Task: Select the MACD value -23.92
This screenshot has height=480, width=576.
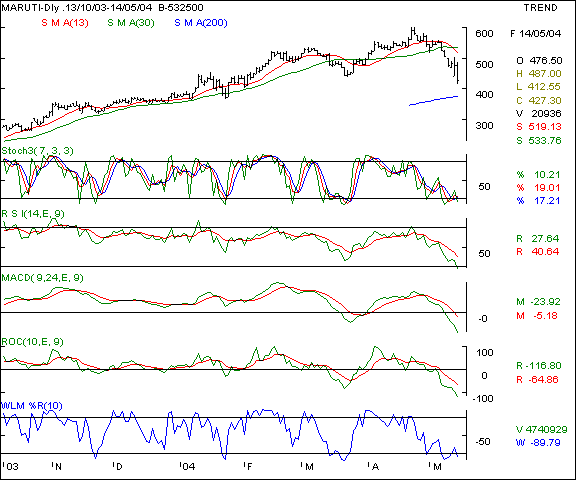Action: 545,302
